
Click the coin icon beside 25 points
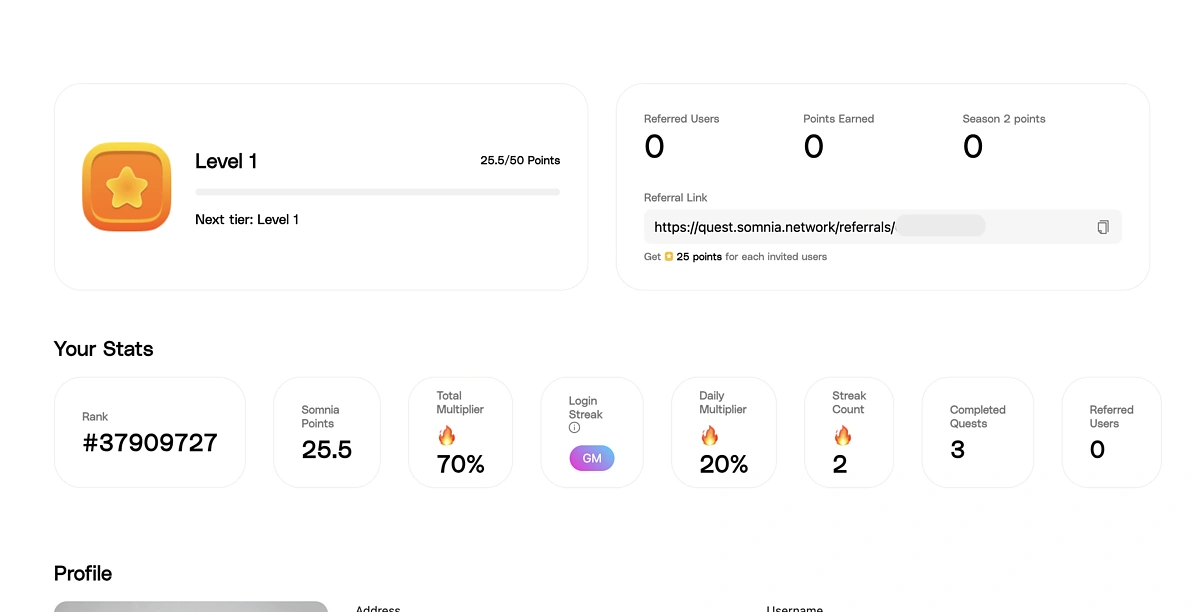(x=669, y=257)
